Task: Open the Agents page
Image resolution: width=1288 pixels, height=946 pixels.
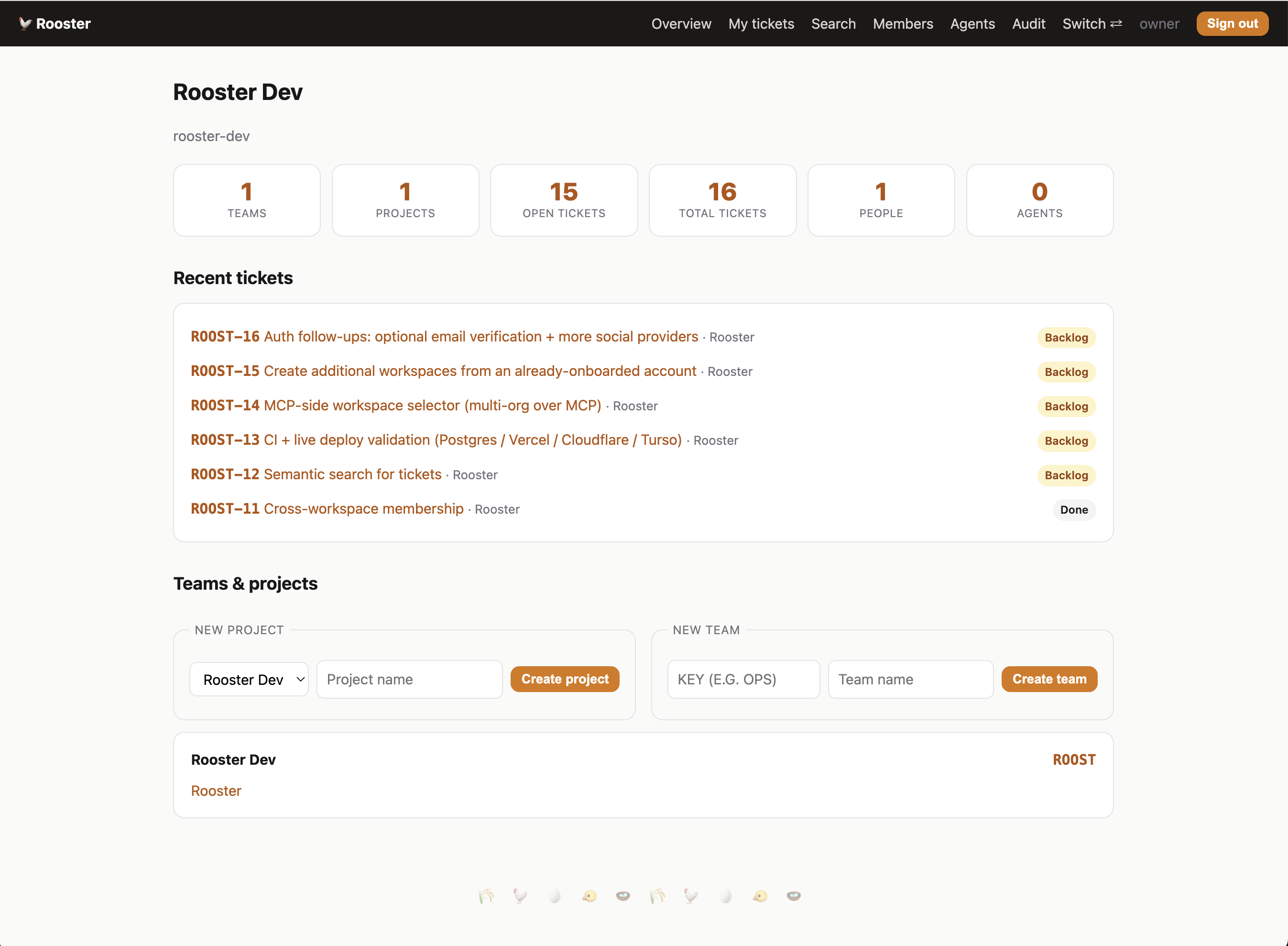Action: (972, 23)
